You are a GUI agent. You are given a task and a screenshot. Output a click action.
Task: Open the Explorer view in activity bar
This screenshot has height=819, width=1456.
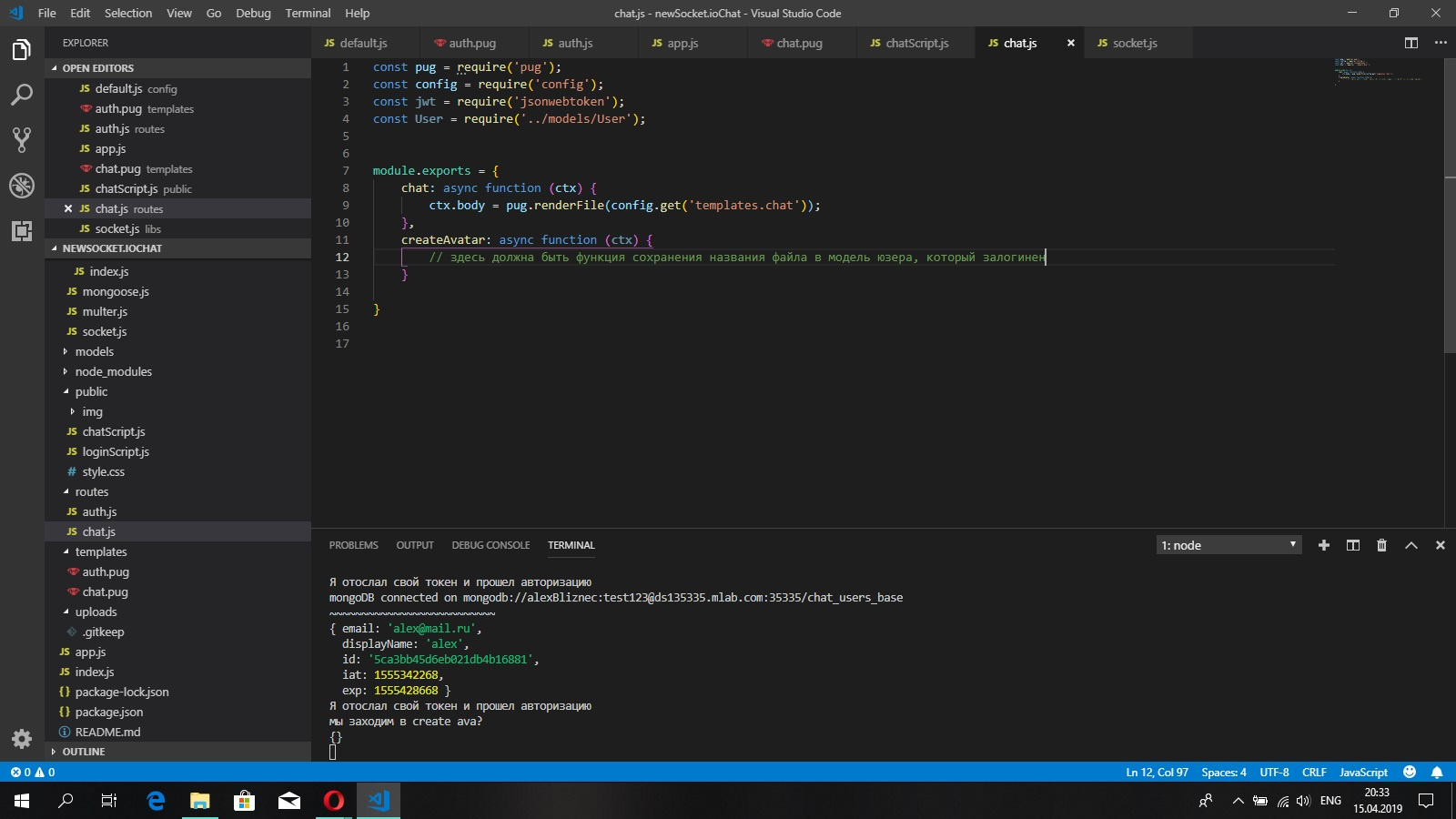coord(22,49)
